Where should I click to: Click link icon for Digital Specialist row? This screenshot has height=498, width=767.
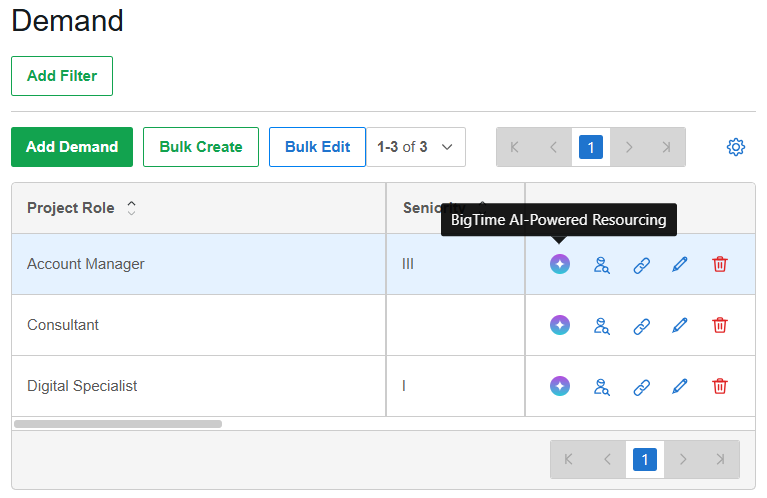642,386
